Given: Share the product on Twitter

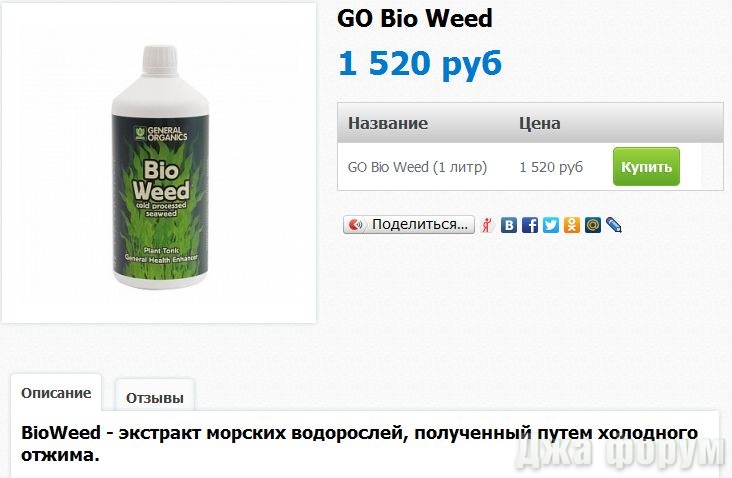Looking at the screenshot, I should point(551,225).
